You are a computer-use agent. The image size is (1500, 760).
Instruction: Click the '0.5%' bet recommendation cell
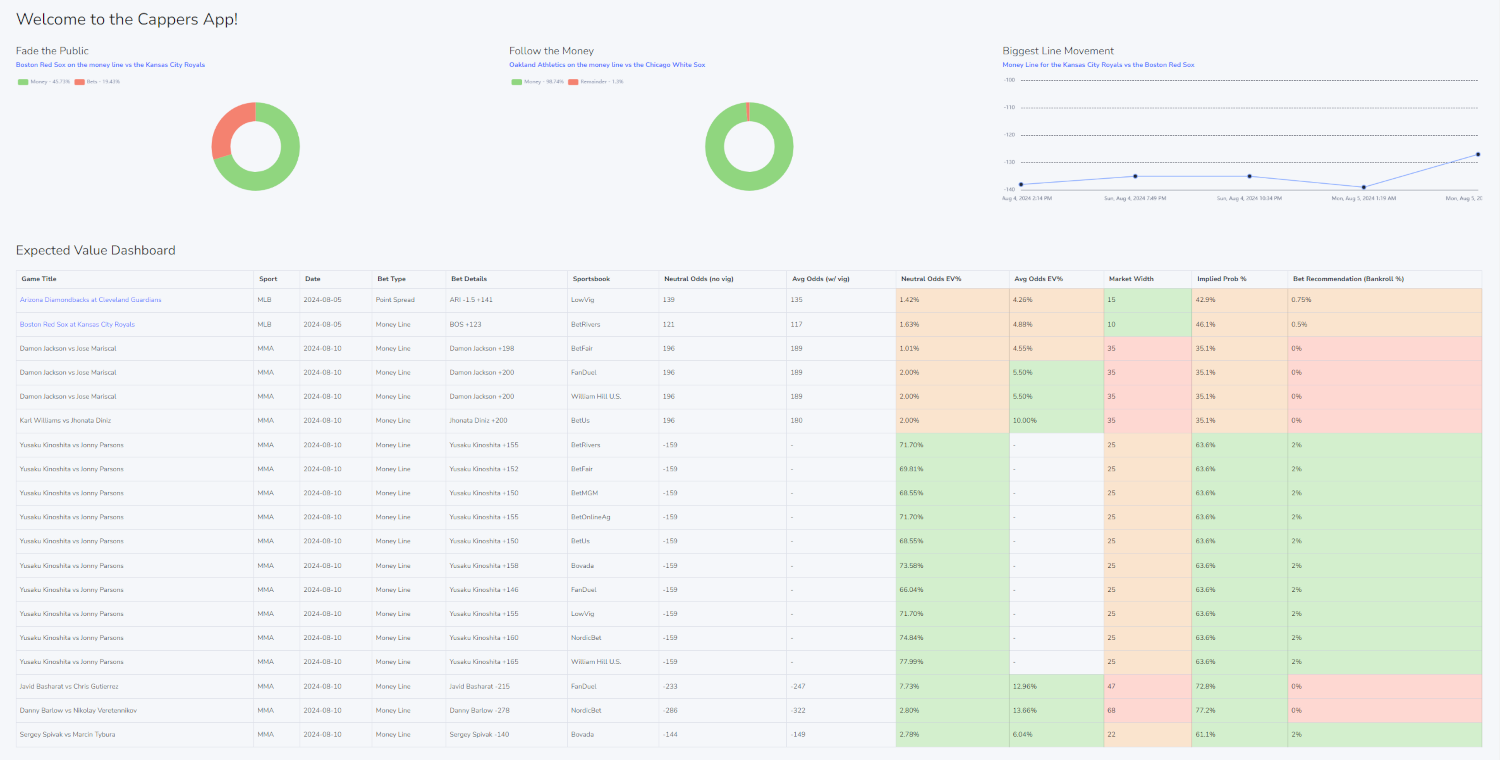tap(1384, 324)
